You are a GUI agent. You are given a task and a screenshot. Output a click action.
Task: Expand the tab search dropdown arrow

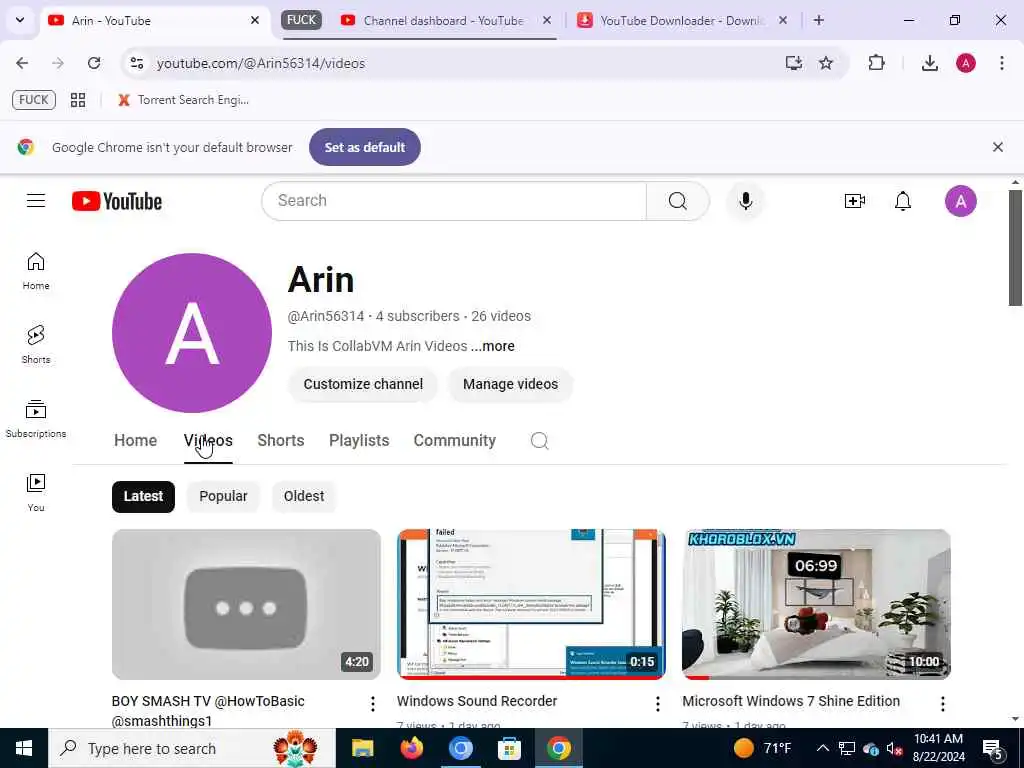[20, 20]
